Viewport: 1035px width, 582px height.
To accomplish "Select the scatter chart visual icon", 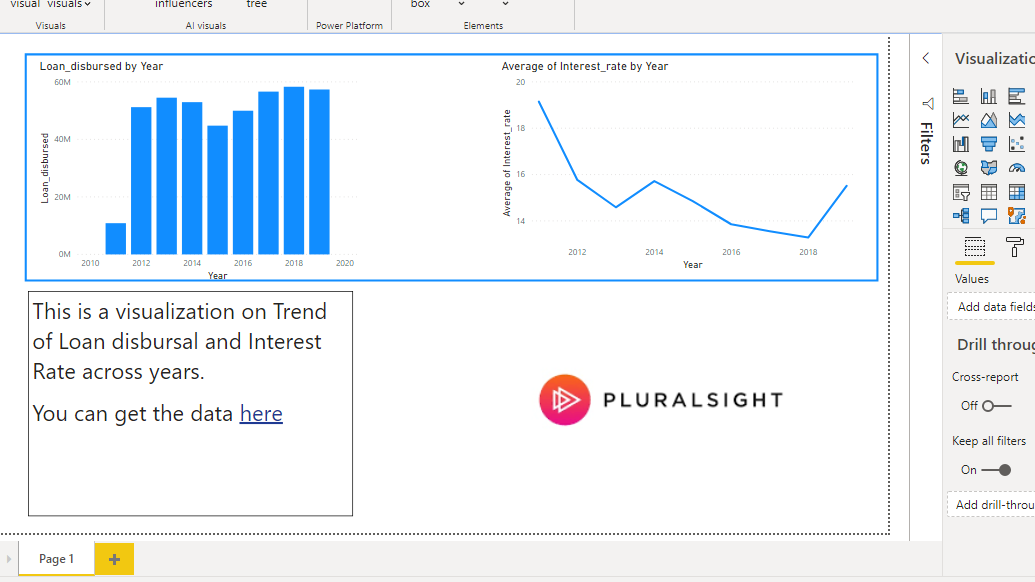I will (x=1017, y=144).
